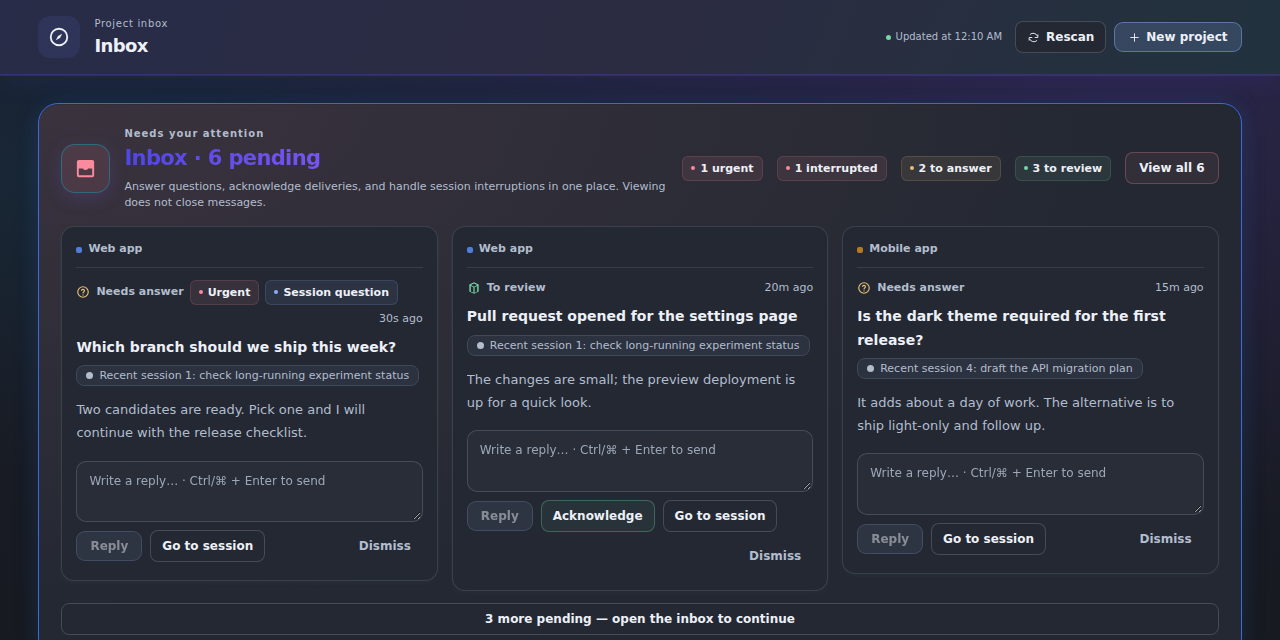Click 'Two candidates are ready' message text
This screenshot has width=1280, height=640.
click(x=221, y=421)
